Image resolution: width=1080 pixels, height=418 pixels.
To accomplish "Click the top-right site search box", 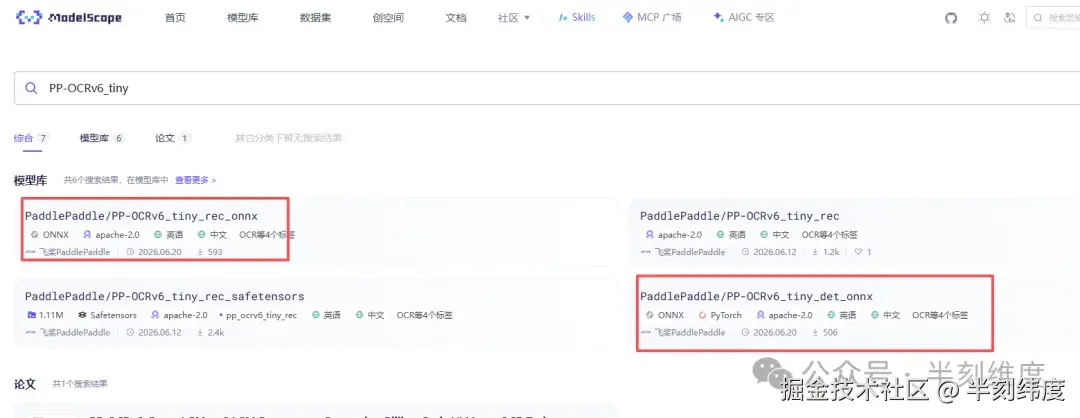I will [1053, 18].
